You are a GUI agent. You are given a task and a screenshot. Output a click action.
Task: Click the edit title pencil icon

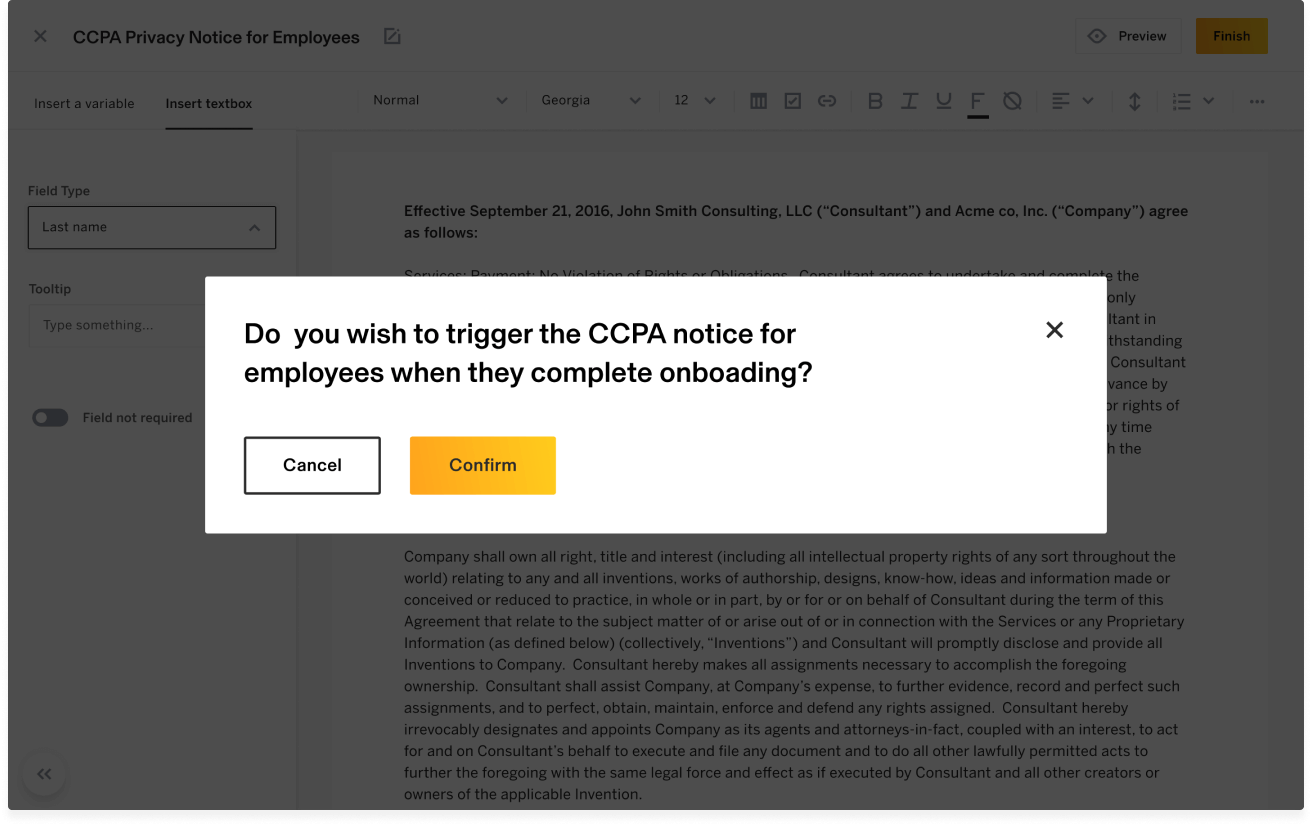[x=392, y=37]
